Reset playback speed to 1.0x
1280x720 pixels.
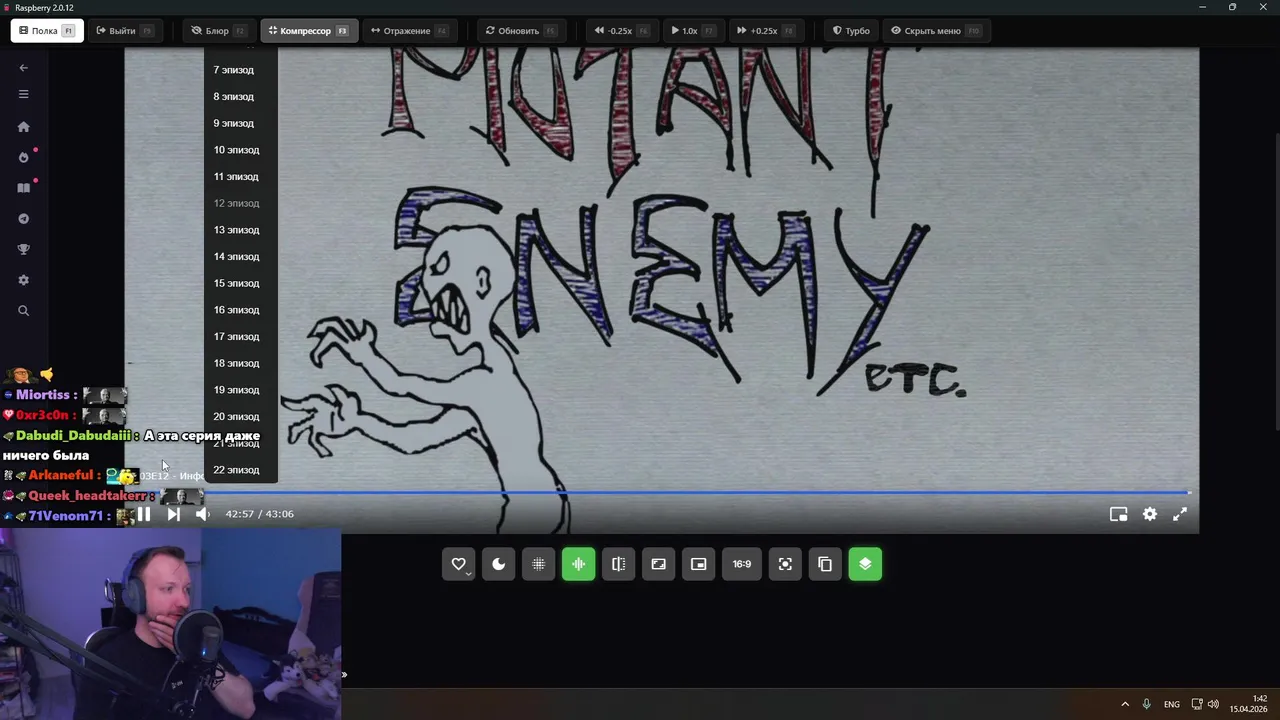pos(692,31)
